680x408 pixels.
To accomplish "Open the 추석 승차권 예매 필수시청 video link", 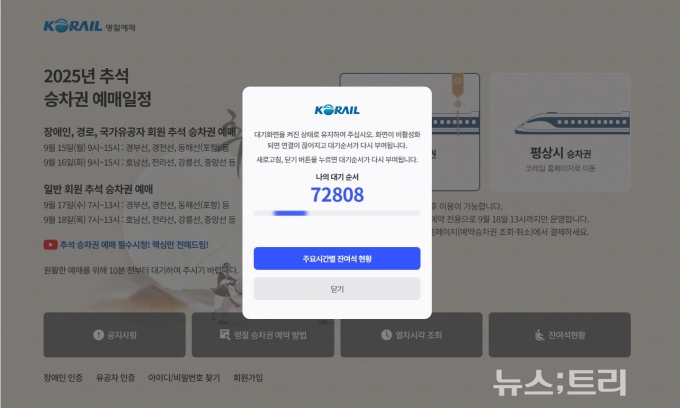I will click(134, 245).
